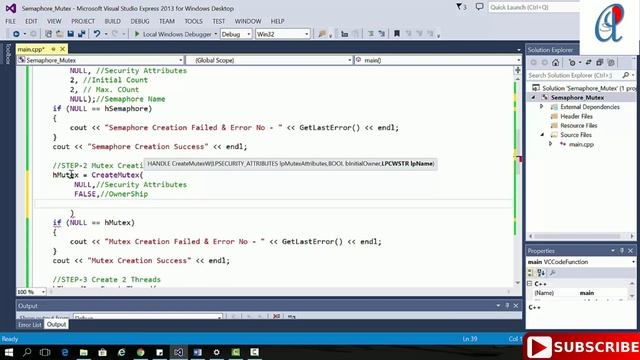The image size is (640, 360).
Task: Open the HELP menu
Action: point(278,21)
